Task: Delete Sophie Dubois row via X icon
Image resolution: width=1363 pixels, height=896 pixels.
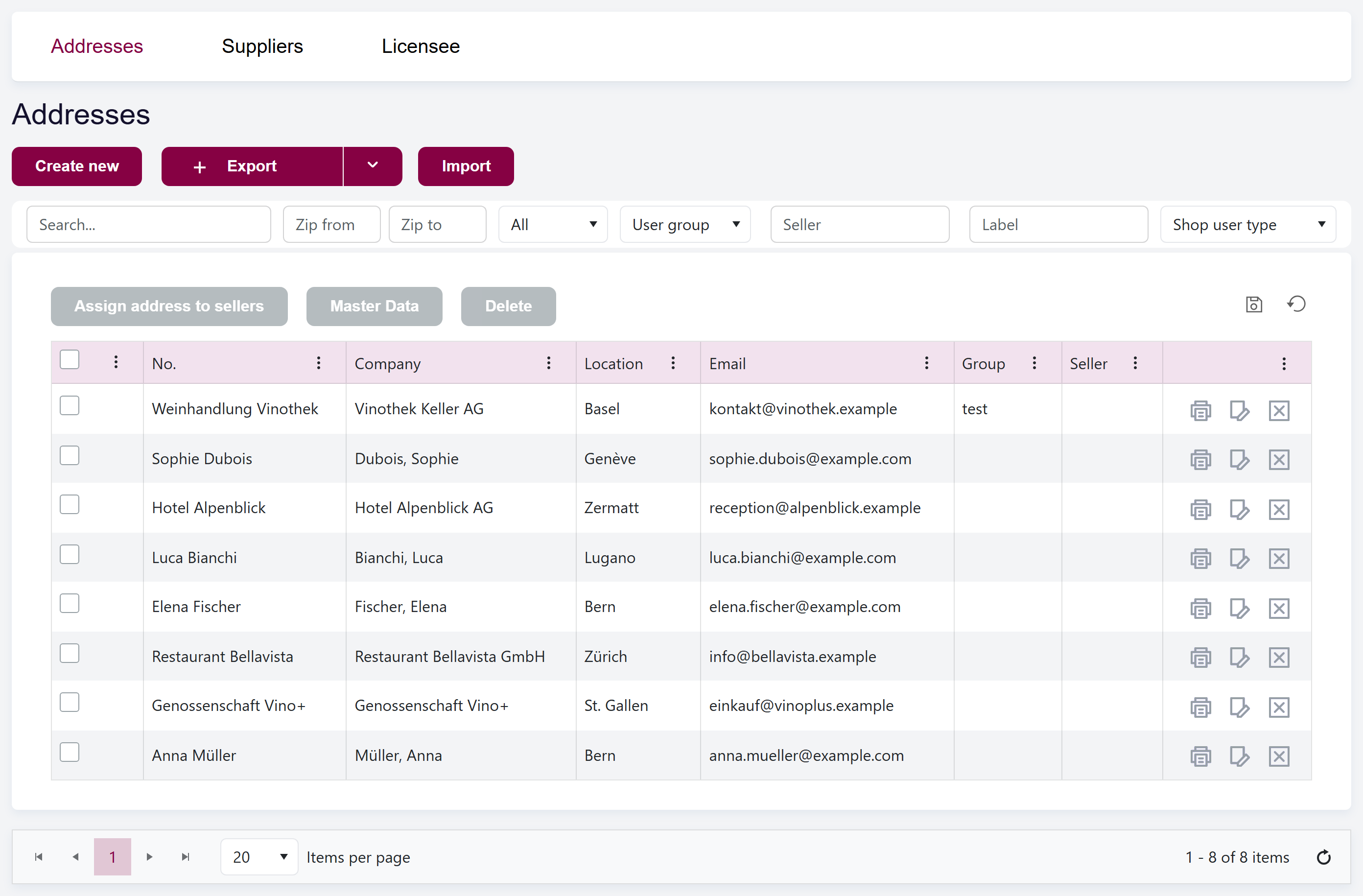Action: 1279,459
